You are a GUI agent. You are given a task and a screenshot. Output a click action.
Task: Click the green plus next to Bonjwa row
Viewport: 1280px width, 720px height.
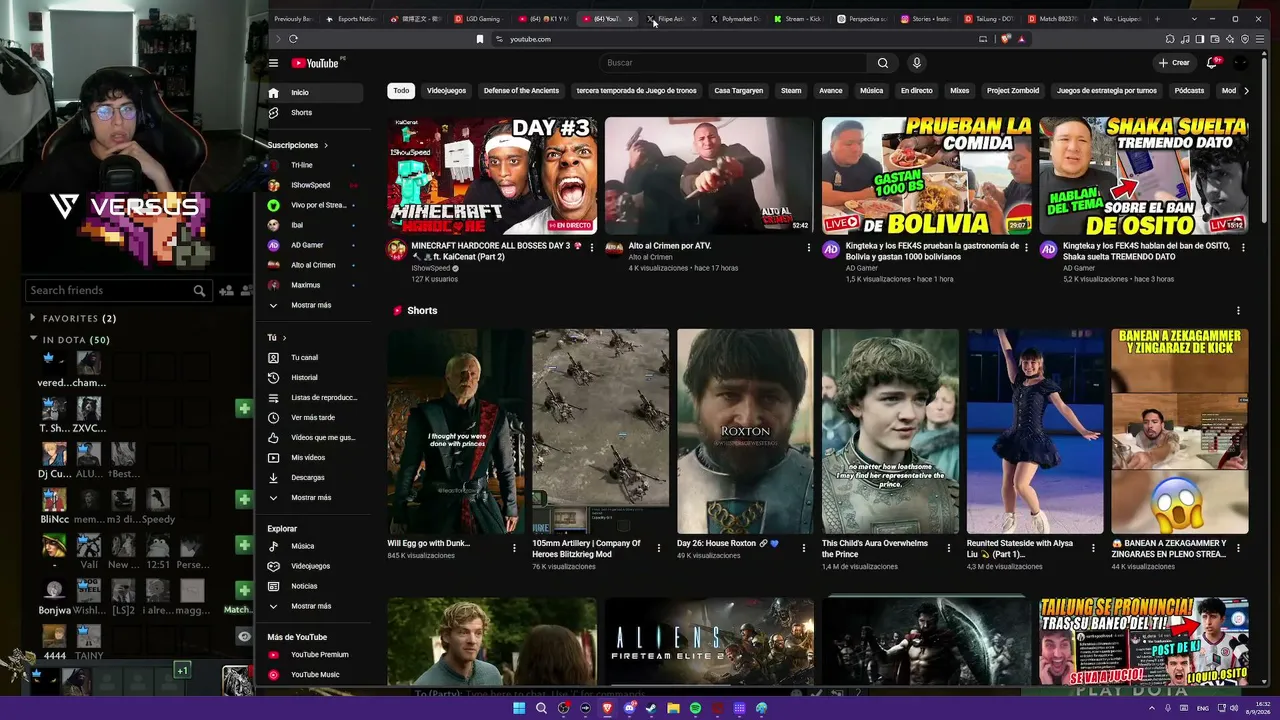pyautogui.click(x=243, y=590)
